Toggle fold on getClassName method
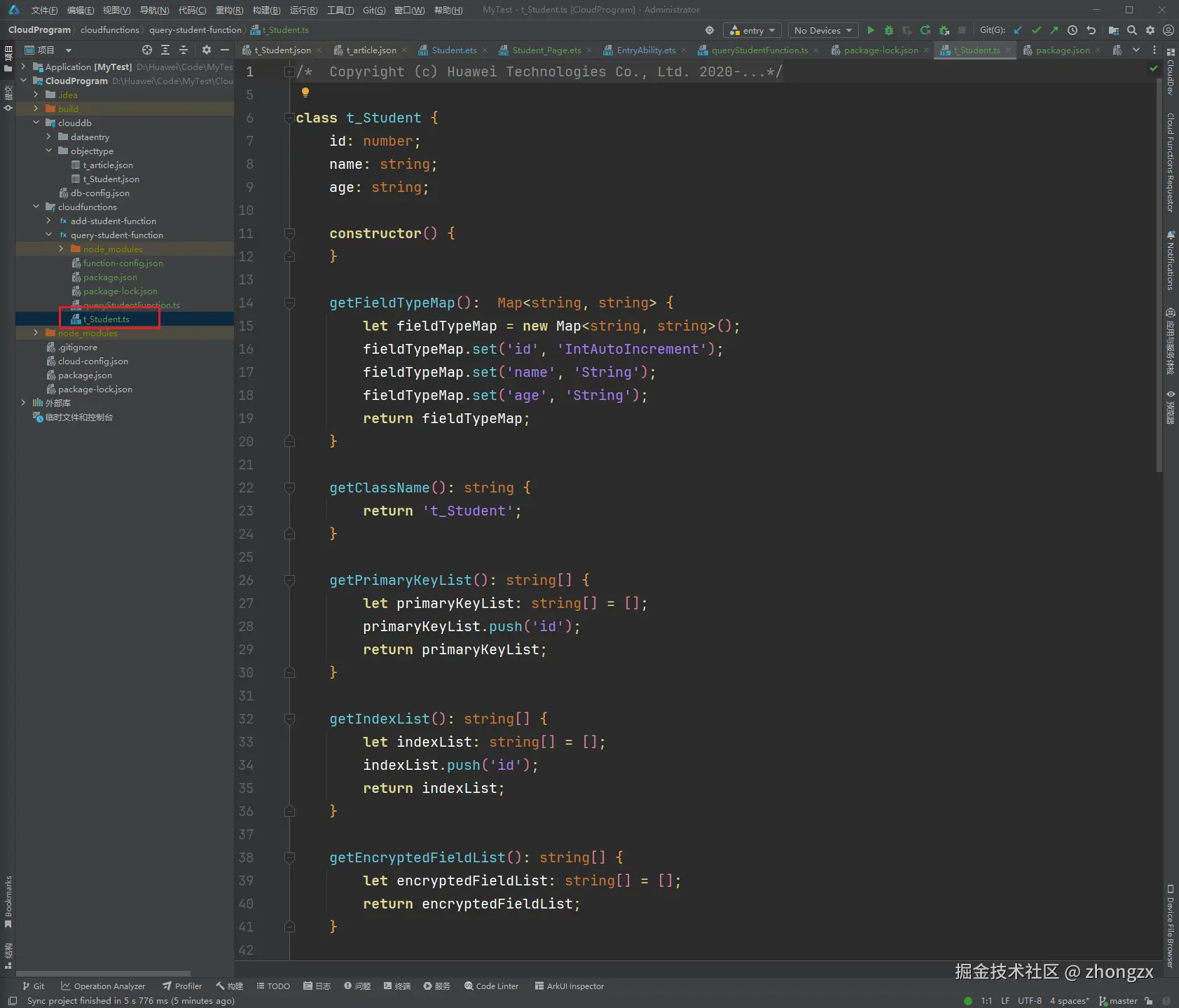Image resolution: width=1179 pixels, height=1008 pixels. coord(289,488)
